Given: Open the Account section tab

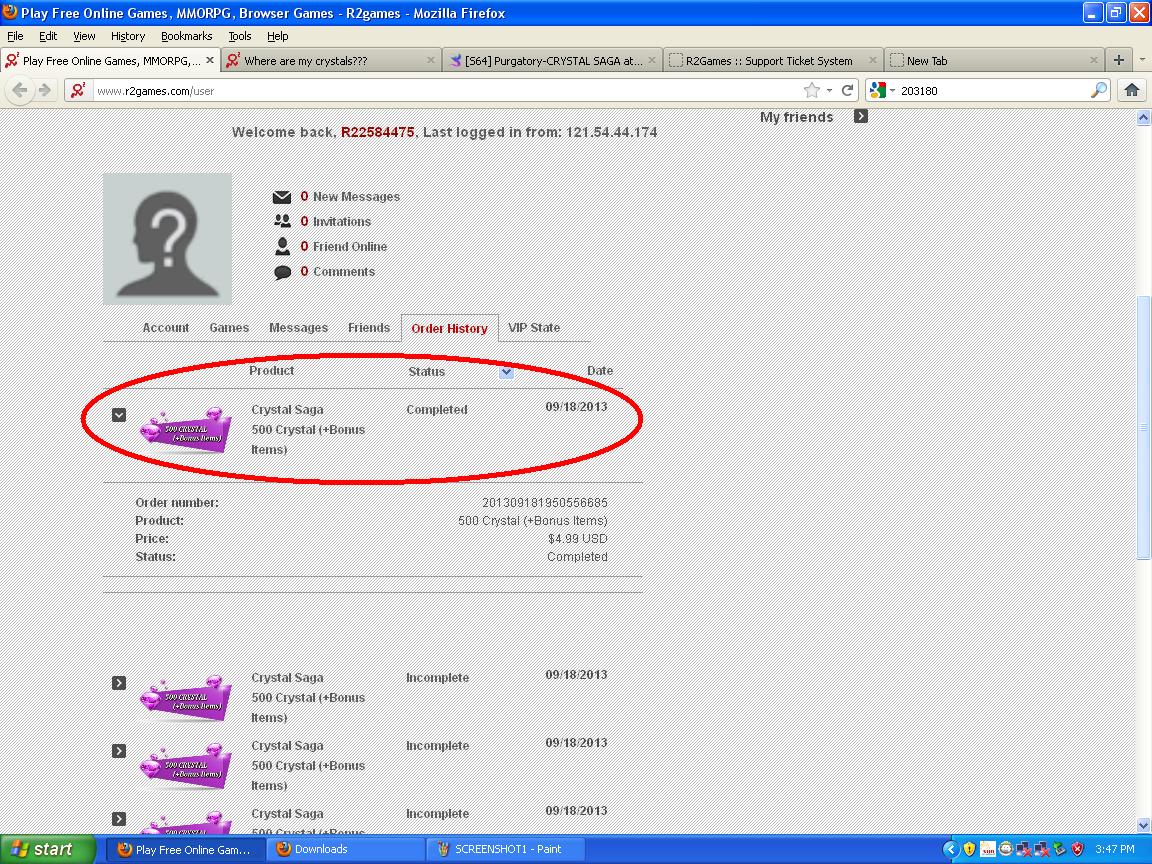Looking at the screenshot, I should [x=165, y=328].
